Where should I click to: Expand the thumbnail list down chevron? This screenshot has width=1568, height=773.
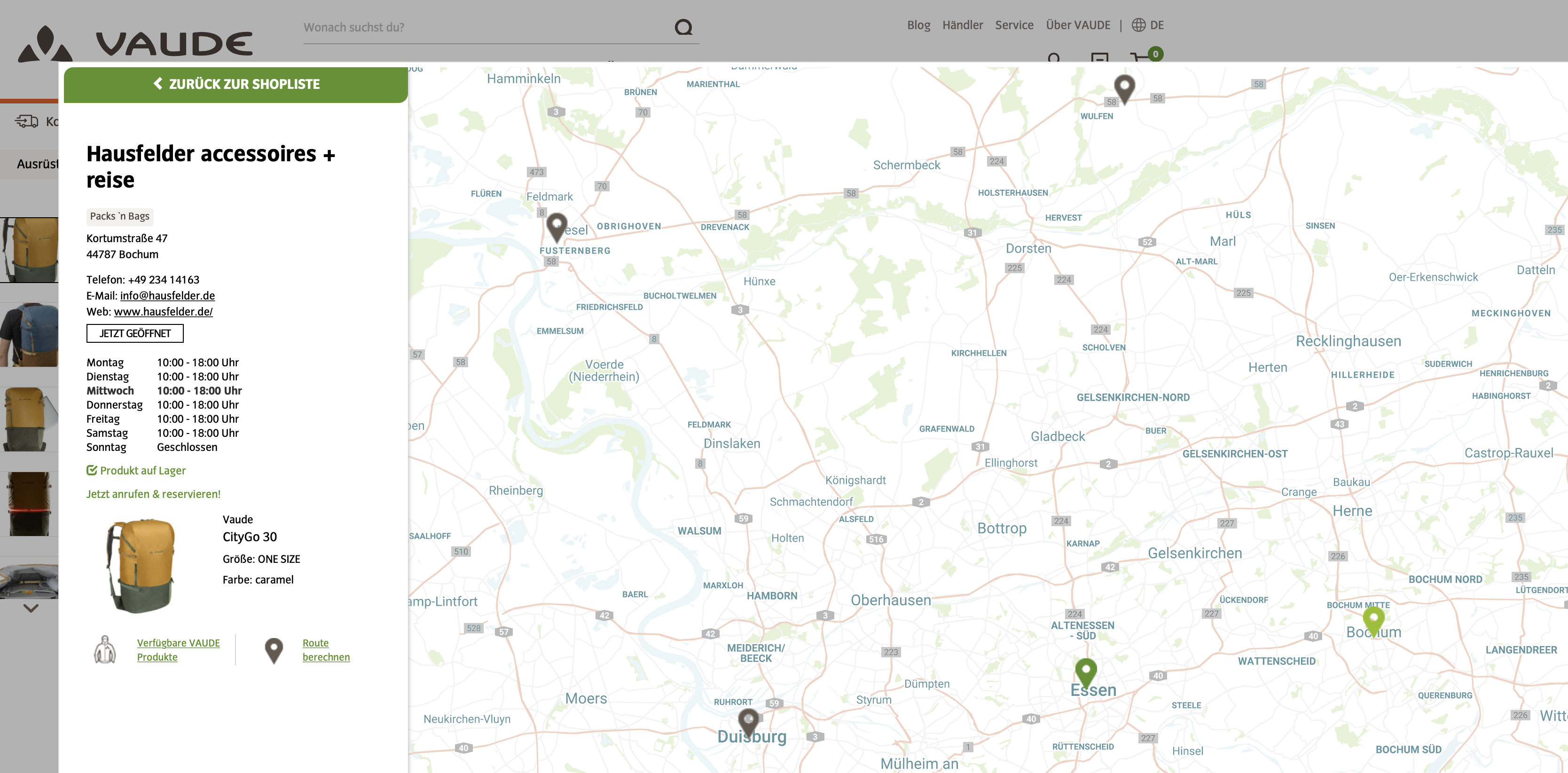point(31,608)
